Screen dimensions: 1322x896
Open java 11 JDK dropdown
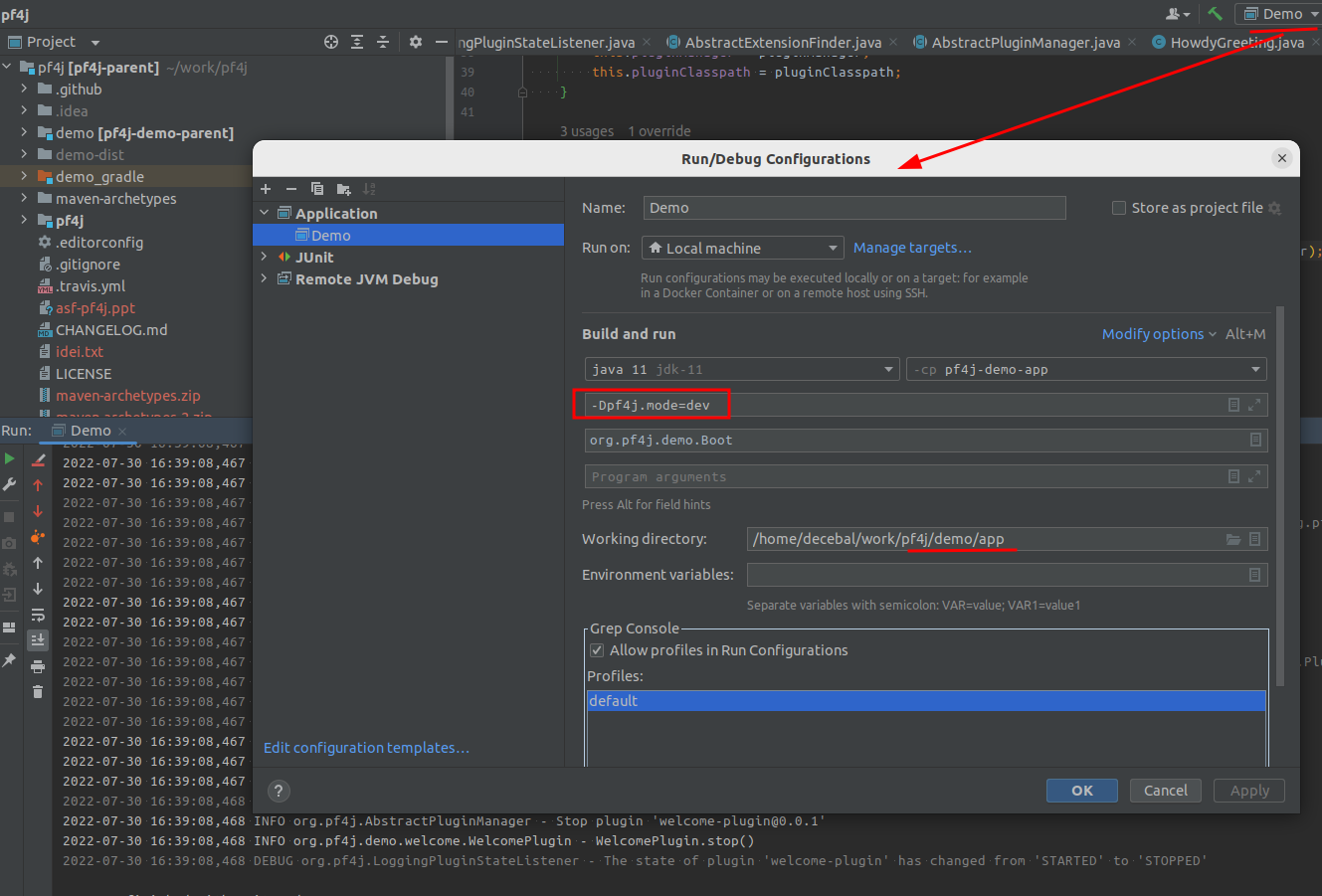(x=743, y=369)
